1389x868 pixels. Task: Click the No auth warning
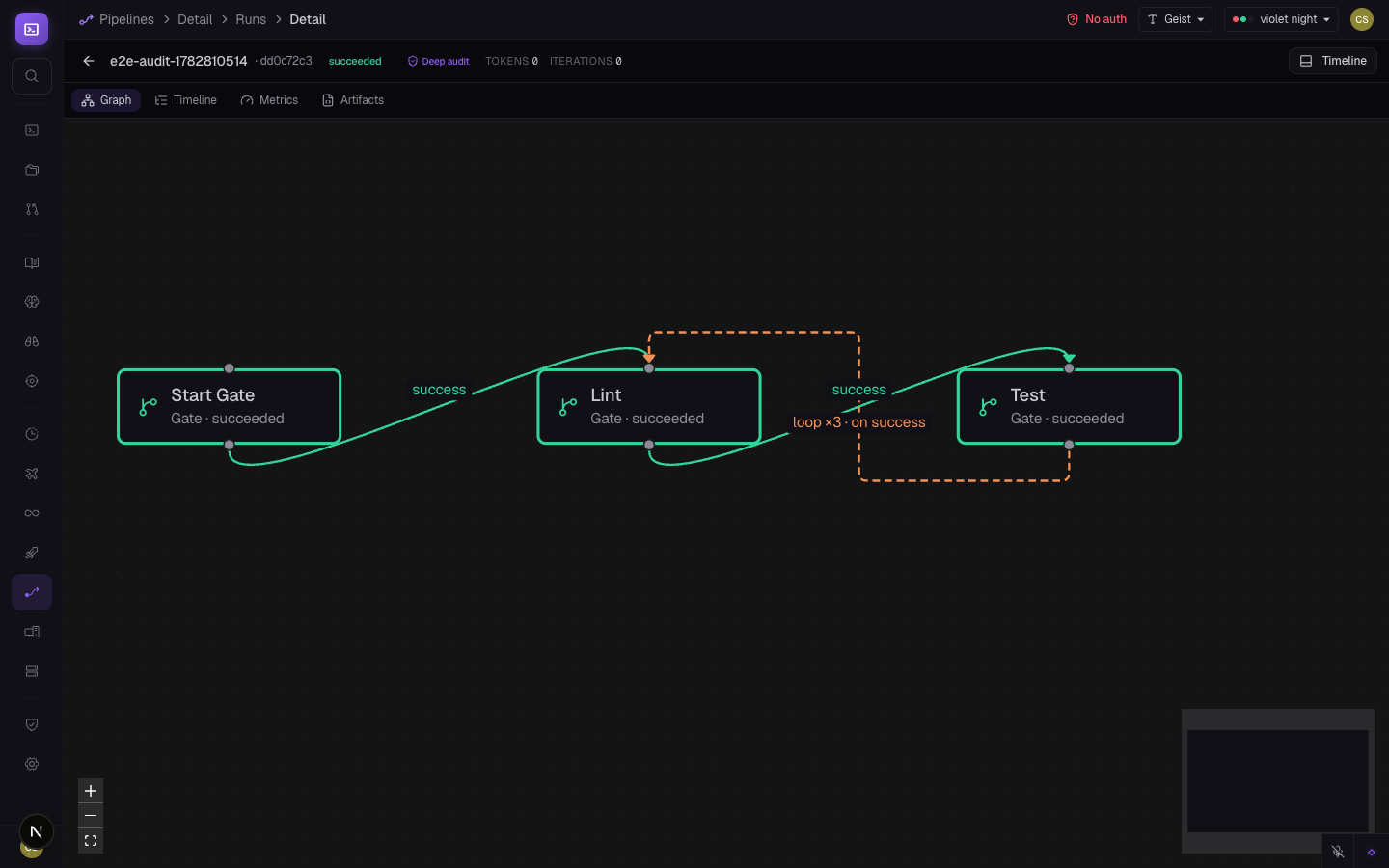click(1097, 19)
